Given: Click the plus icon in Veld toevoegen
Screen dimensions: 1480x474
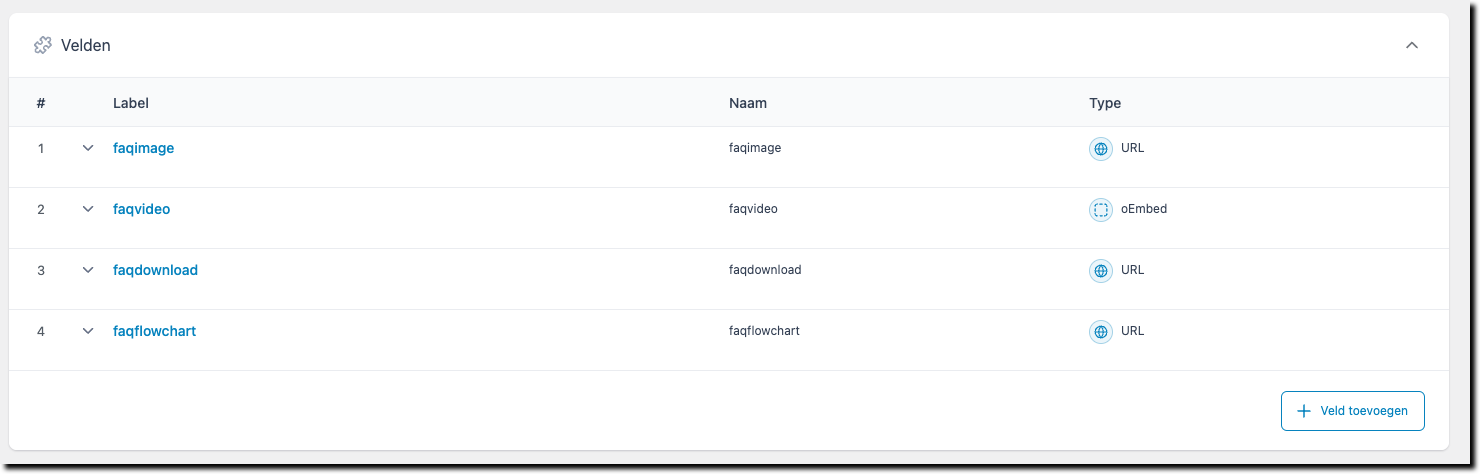Looking at the screenshot, I should click(x=1303, y=411).
